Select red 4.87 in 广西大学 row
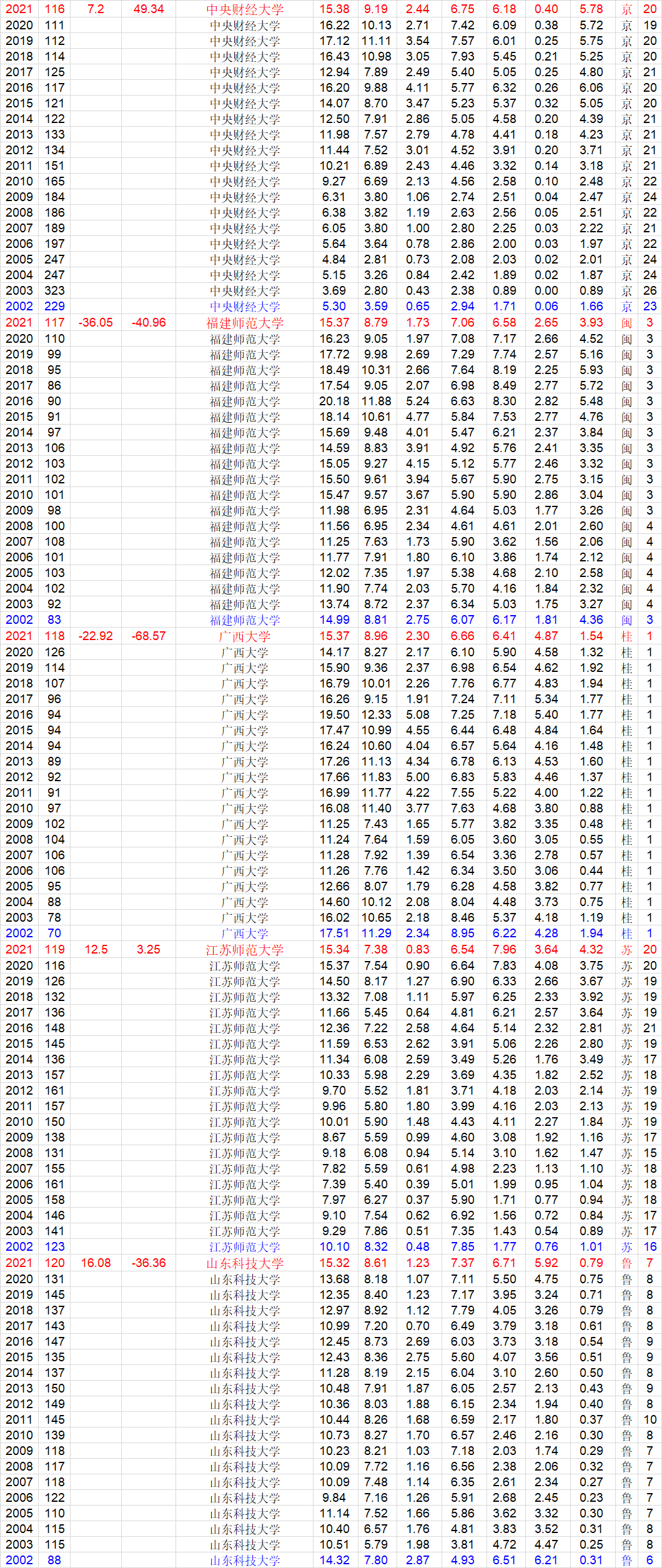The height and width of the screenshot is (1568, 662). [546, 636]
